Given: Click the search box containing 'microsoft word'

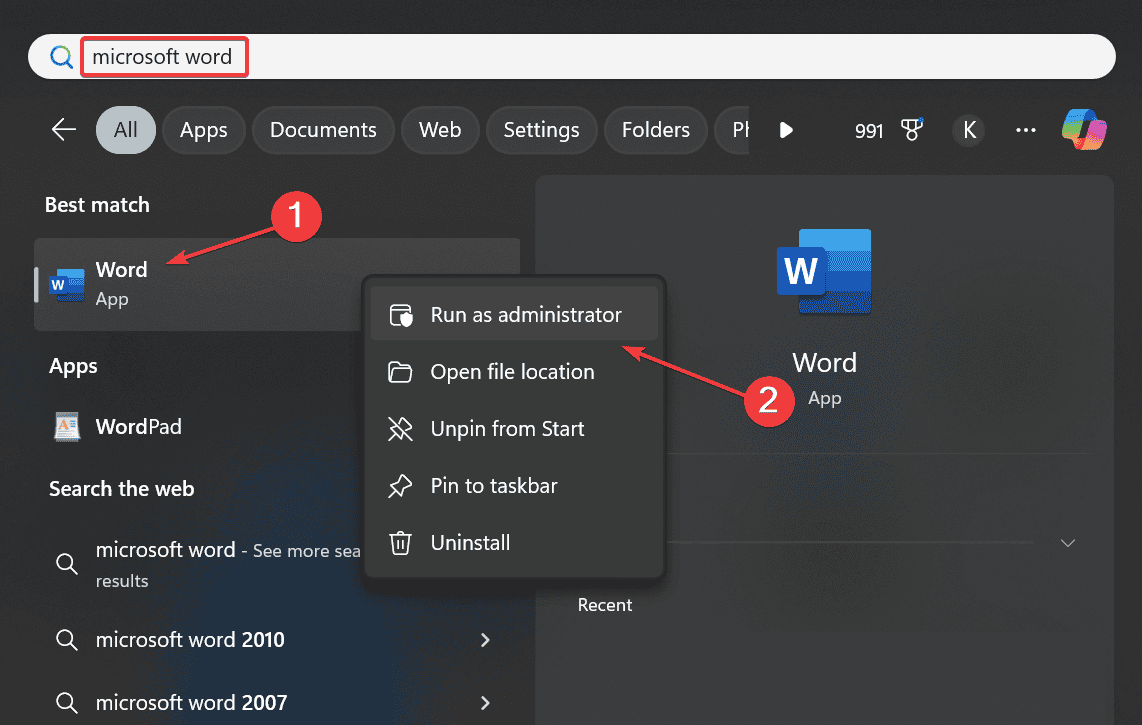Looking at the screenshot, I should (572, 57).
